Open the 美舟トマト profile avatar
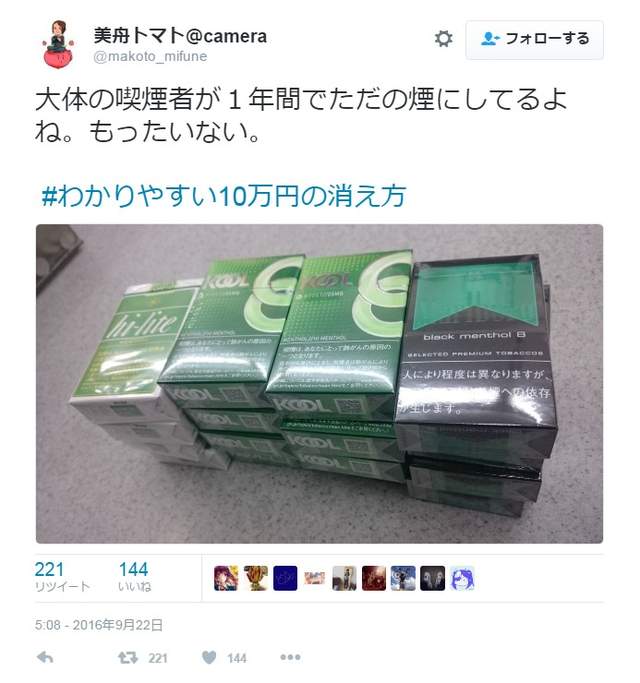Screen dimensions: 640x683 [x=58, y=44]
